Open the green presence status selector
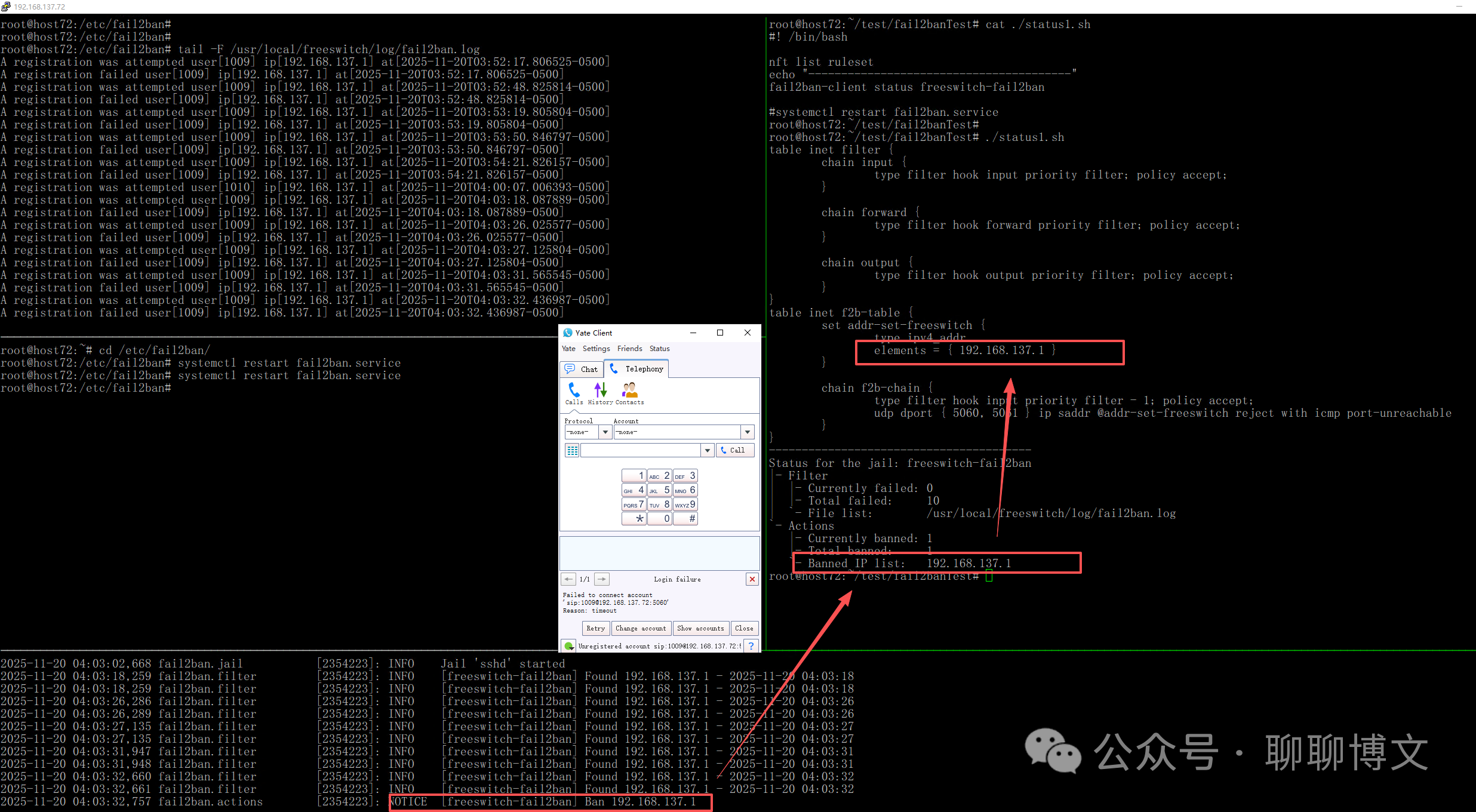 (568, 645)
